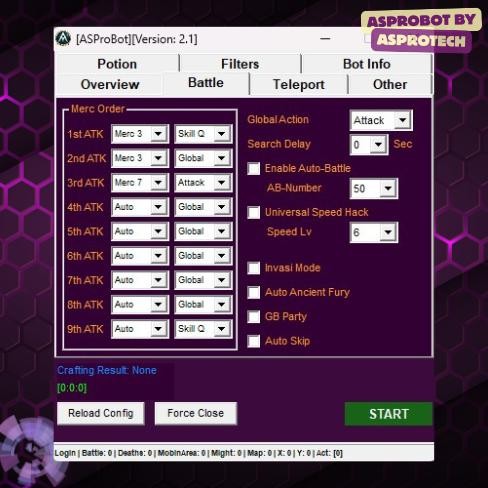This screenshot has width=488, height=488.
Task: Expand the Speed Lv dropdown
Action: (374, 232)
